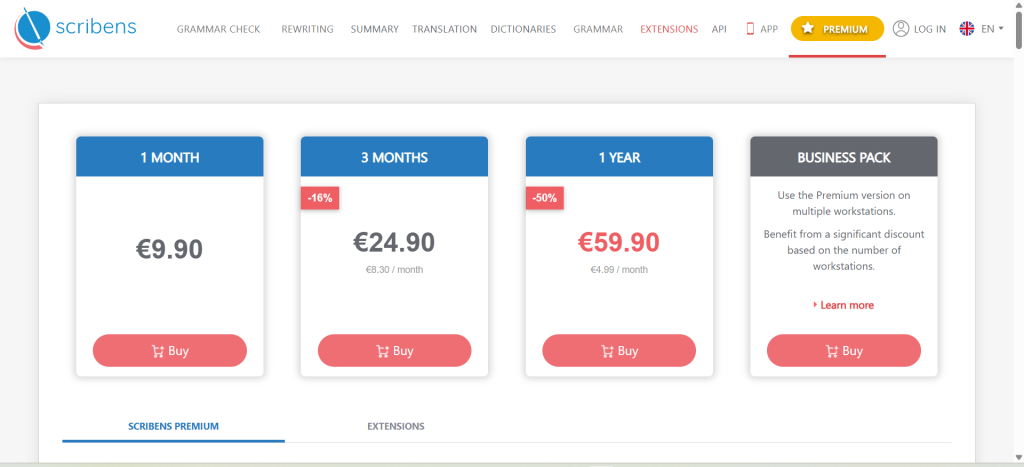Click the €4.99 / month text
Screen dimensions: 1024x467
tap(619, 270)
